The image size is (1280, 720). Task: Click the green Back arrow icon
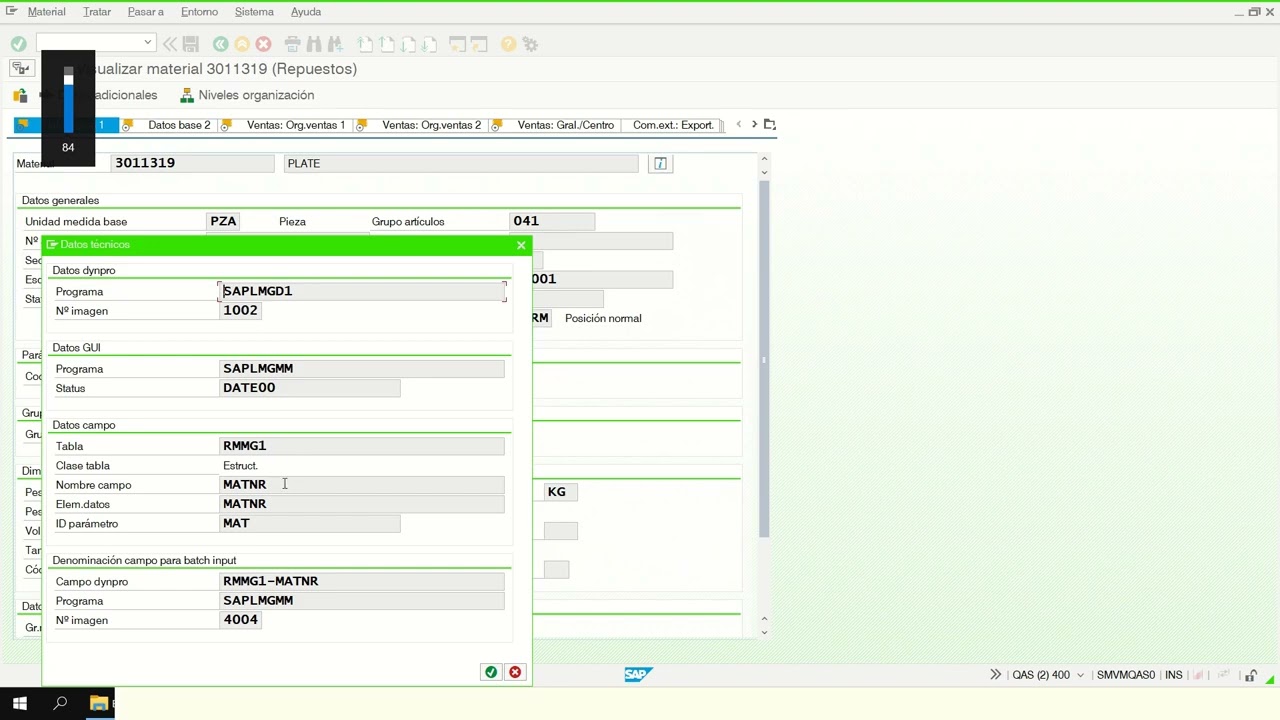click(x=220, y=44)
